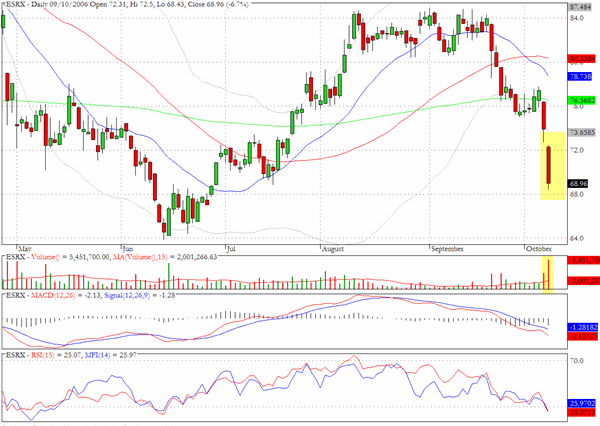Select the 87.484 upper band price label
This screenshot has height=426, width=600.
click(582, 7)
